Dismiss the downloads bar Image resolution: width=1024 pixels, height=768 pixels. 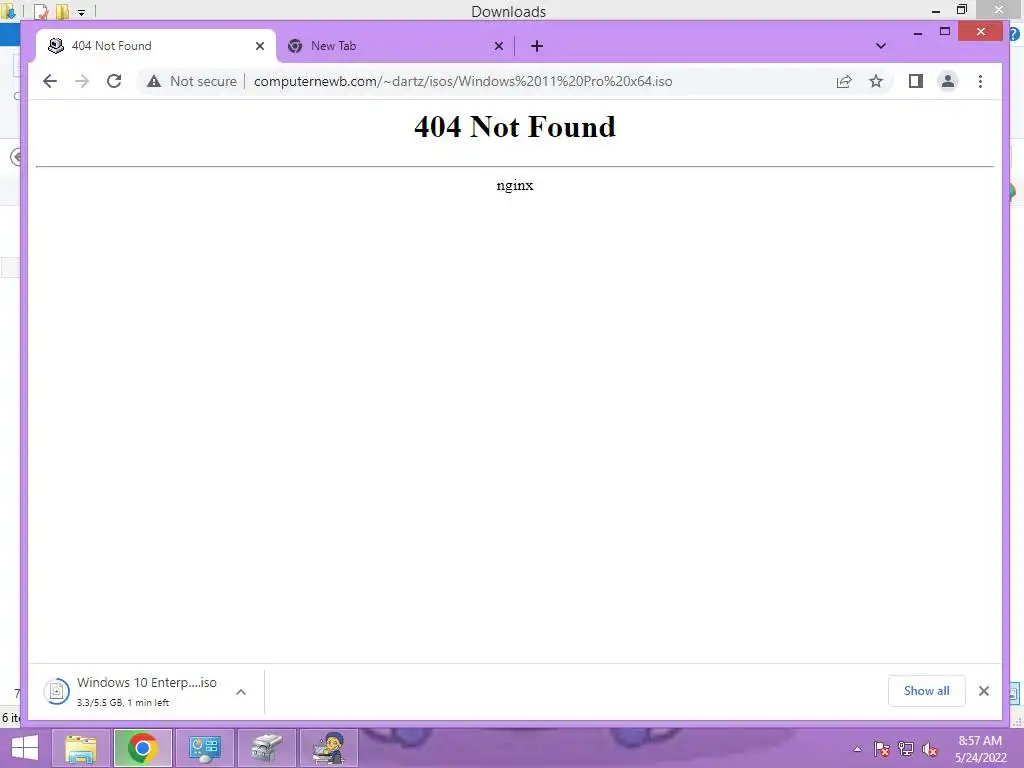984,691
